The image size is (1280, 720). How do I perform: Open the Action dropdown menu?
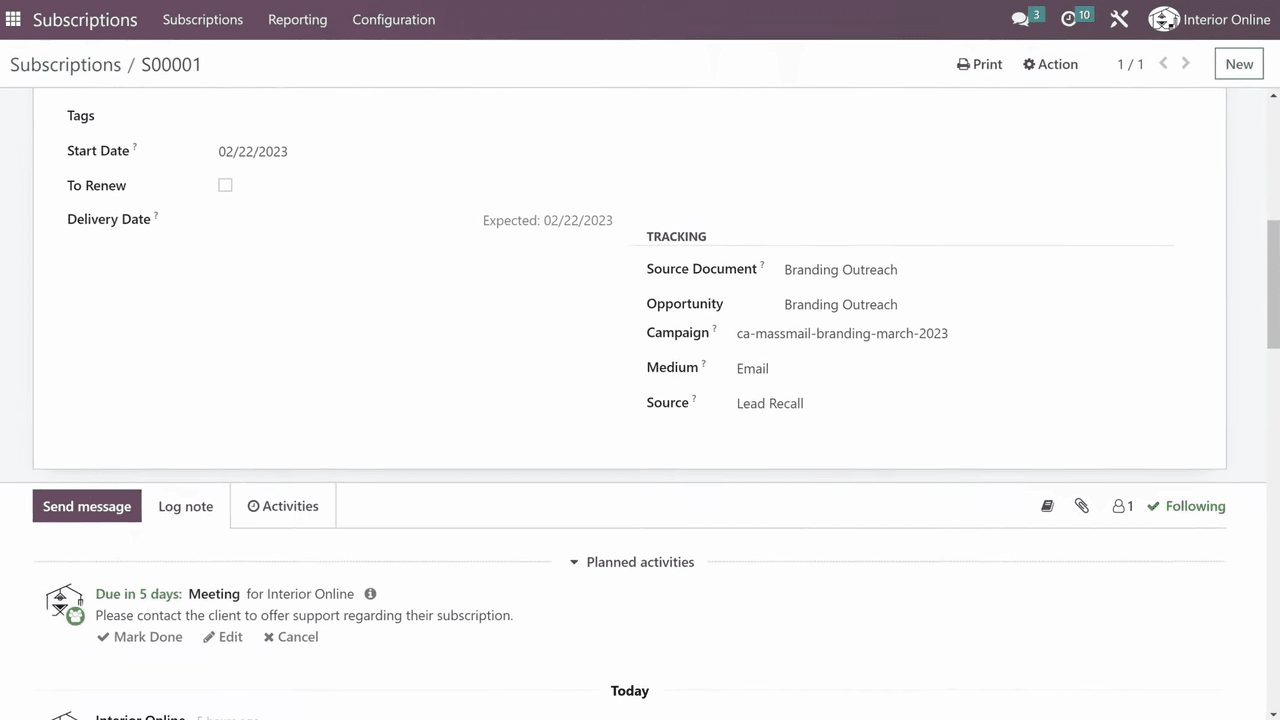point(1050,64)
